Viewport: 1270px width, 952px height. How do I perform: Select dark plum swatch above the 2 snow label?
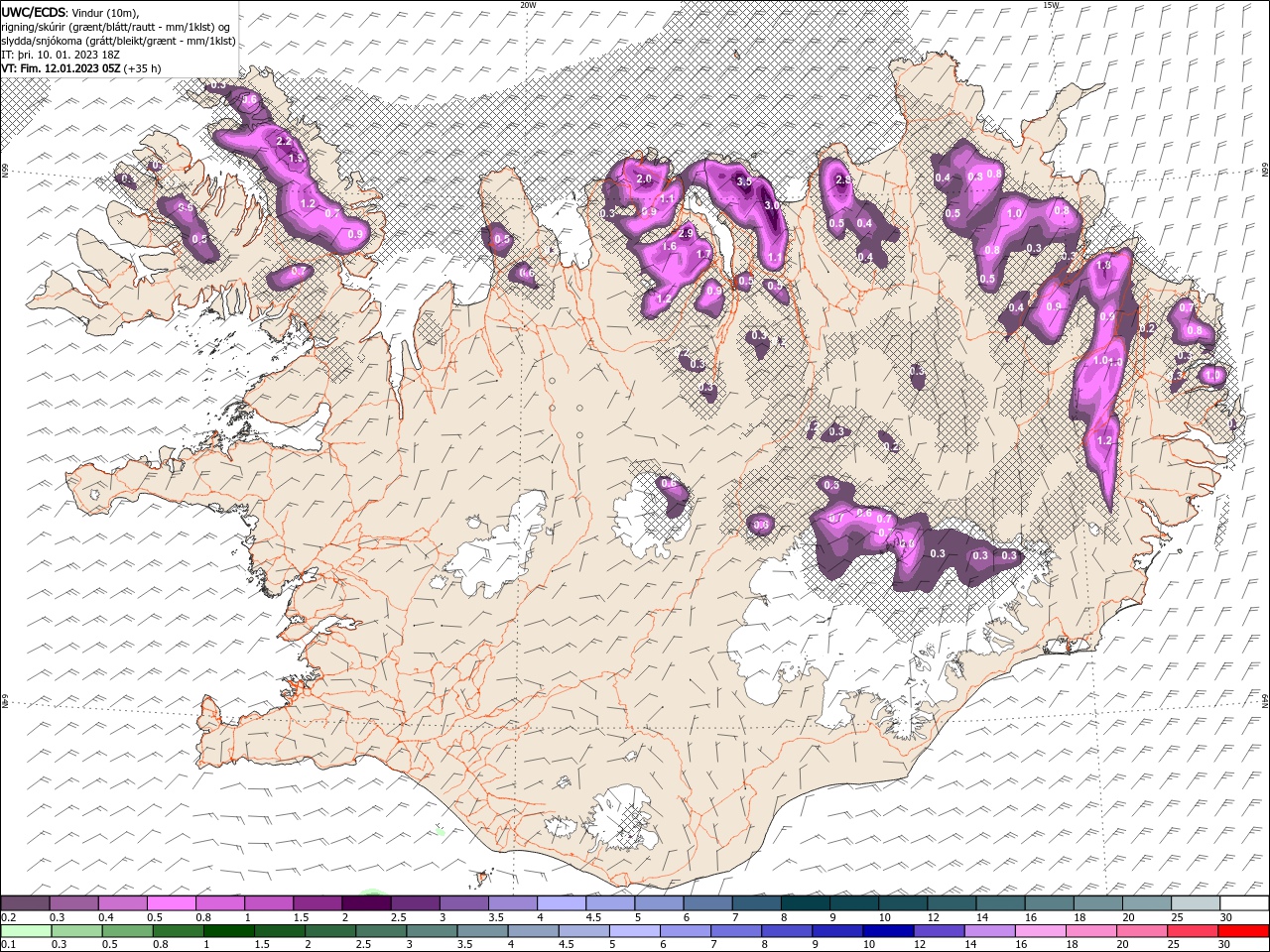point(365,903)
